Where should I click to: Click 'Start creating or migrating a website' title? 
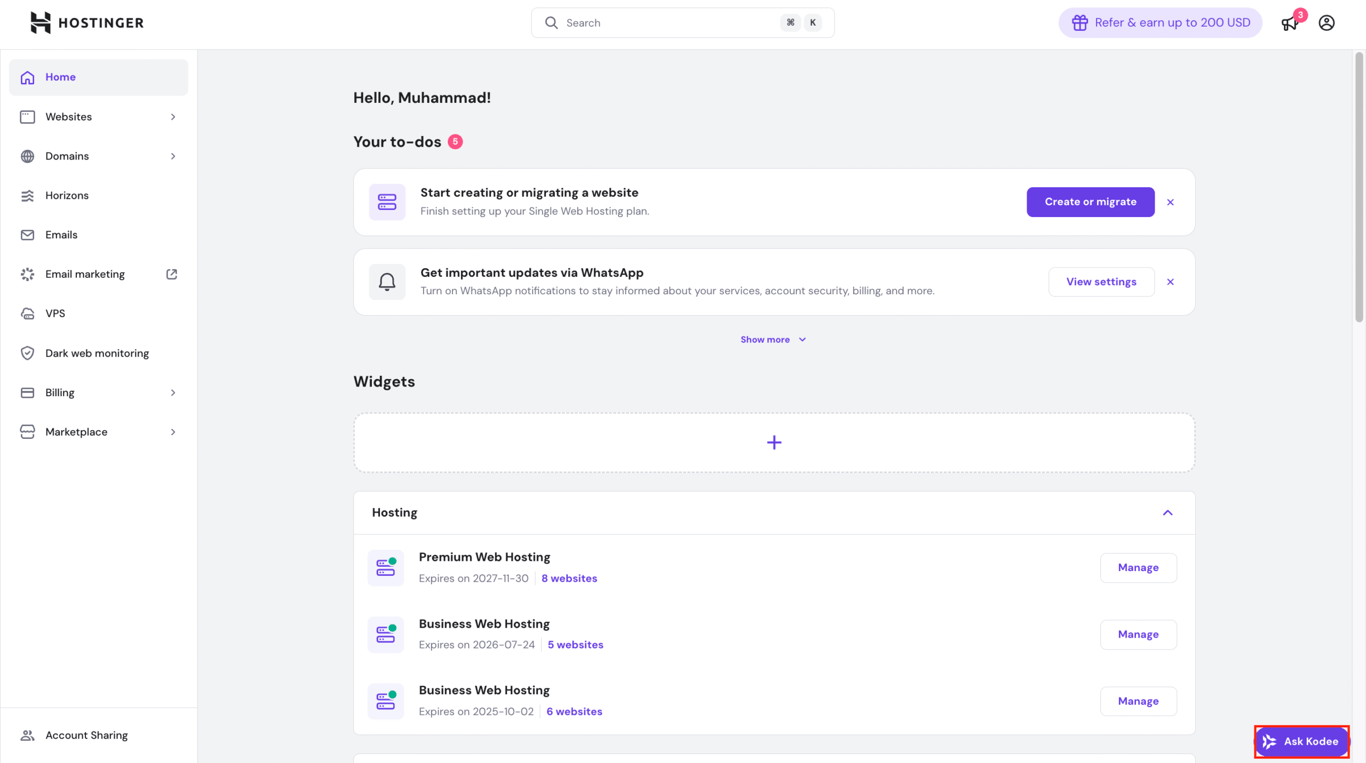529,193
